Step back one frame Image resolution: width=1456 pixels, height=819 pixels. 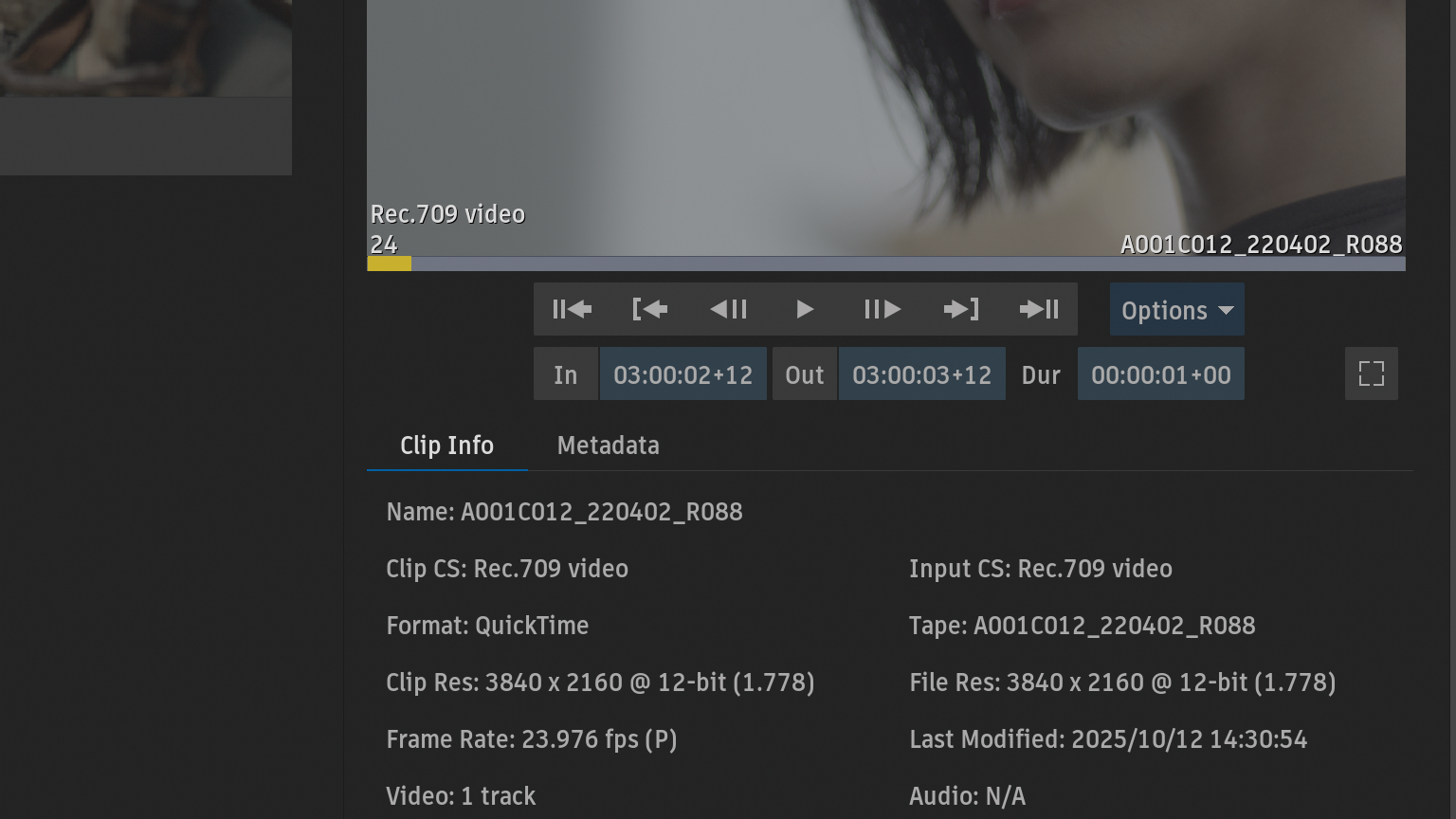(728, 309)
